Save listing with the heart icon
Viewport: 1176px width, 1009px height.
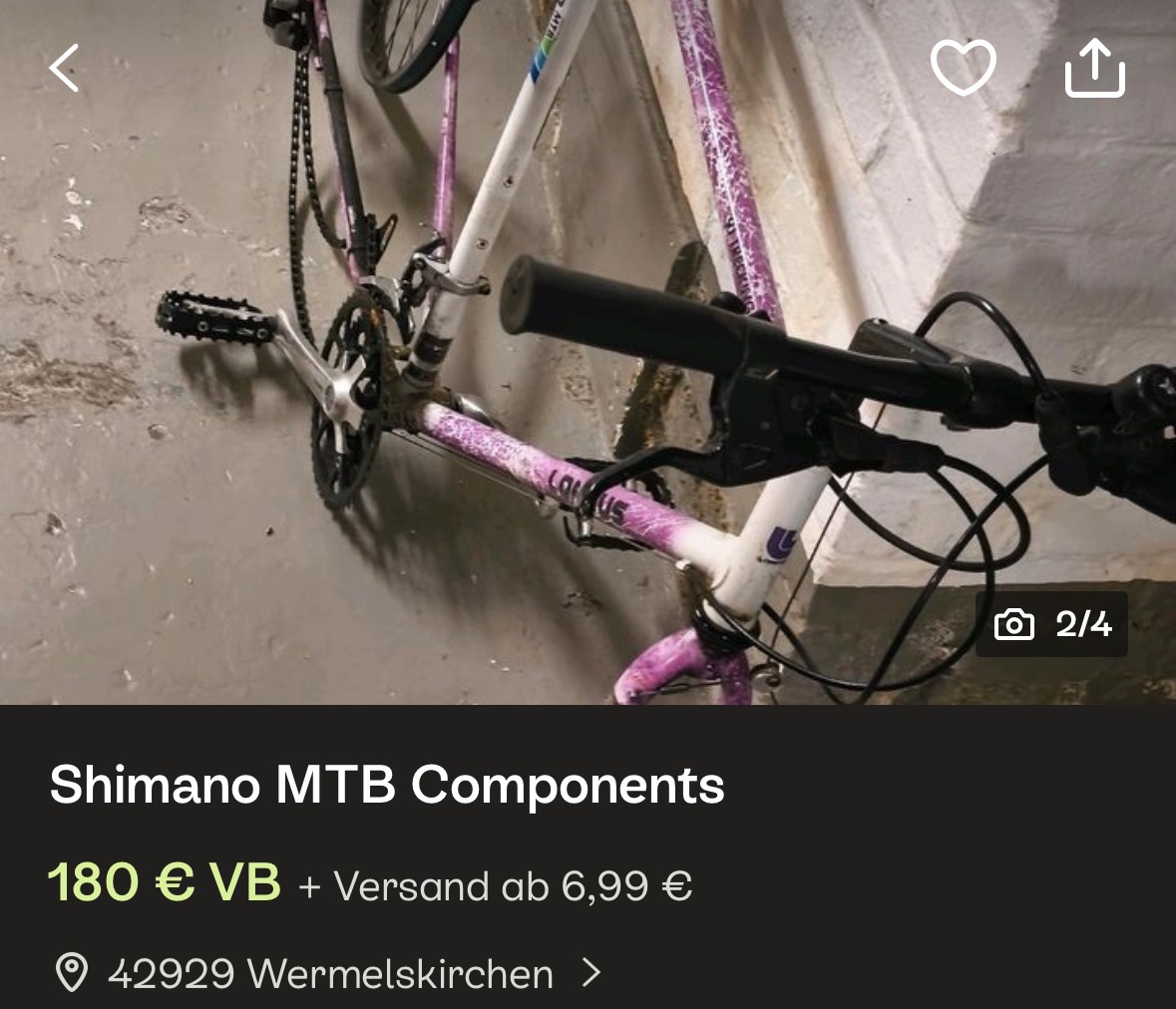click(x=963, y=68)
